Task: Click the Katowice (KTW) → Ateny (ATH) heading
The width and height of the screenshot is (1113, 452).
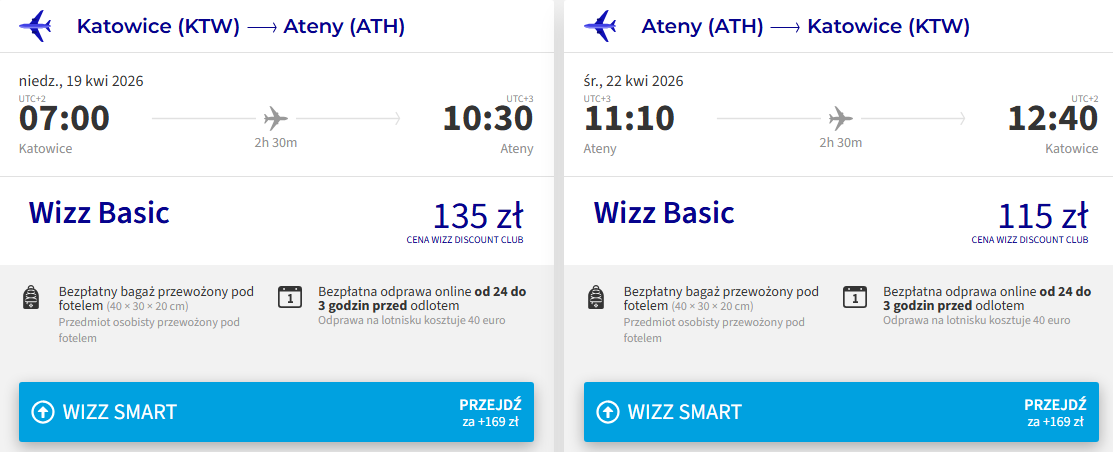Action: coord(241,27)
